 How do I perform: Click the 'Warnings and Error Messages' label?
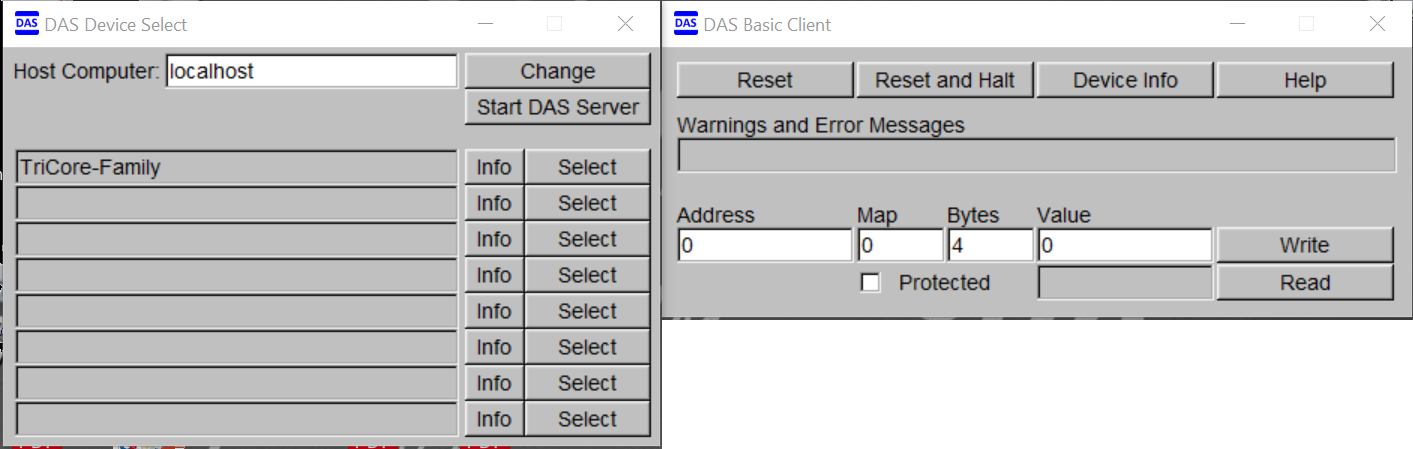(821, 126)
